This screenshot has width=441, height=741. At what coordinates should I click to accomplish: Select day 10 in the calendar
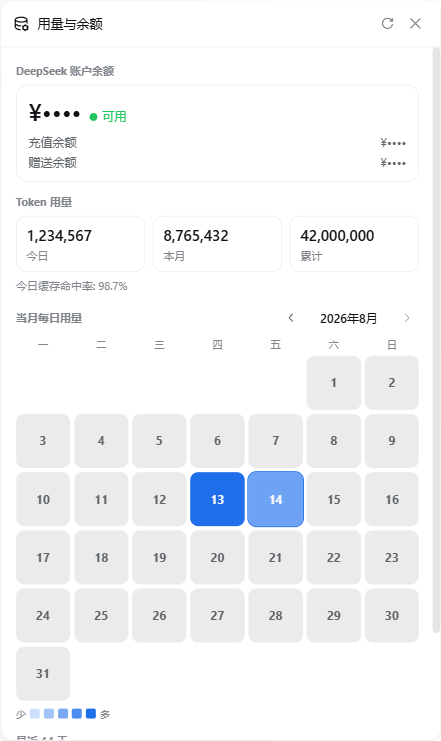43,499
